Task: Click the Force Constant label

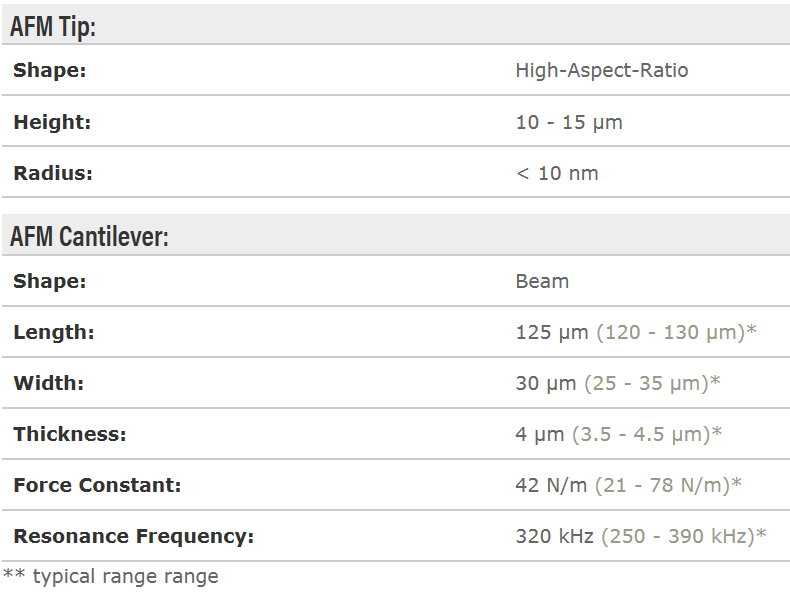Action: pos(97,486)
